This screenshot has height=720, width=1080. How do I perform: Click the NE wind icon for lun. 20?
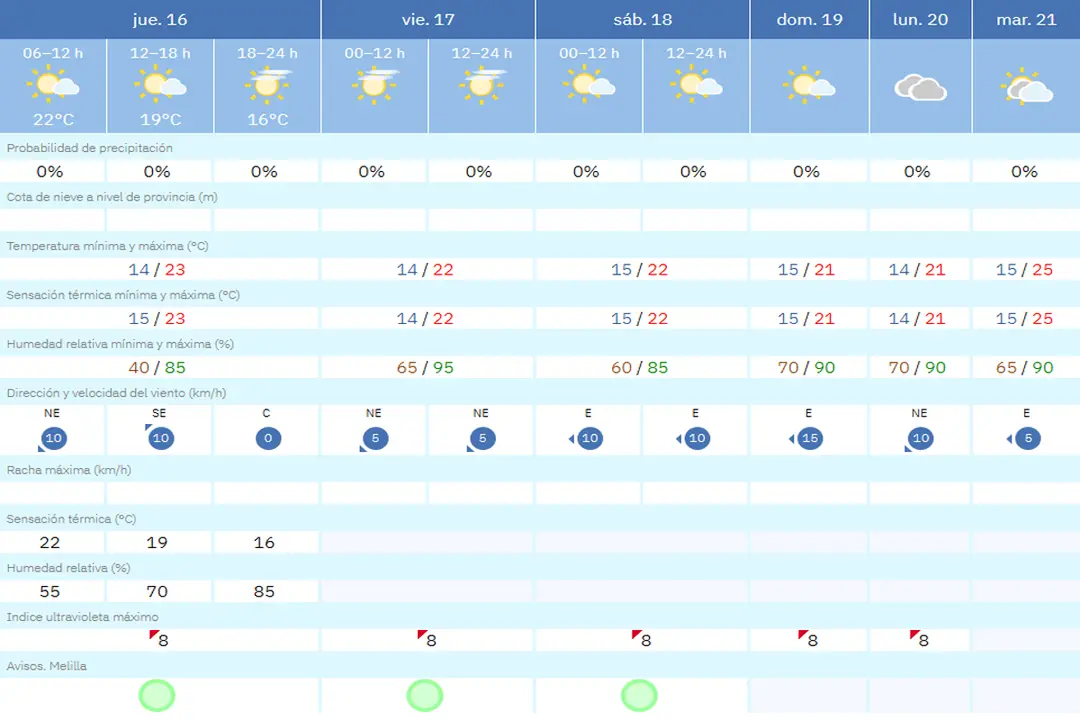(920, 438)
